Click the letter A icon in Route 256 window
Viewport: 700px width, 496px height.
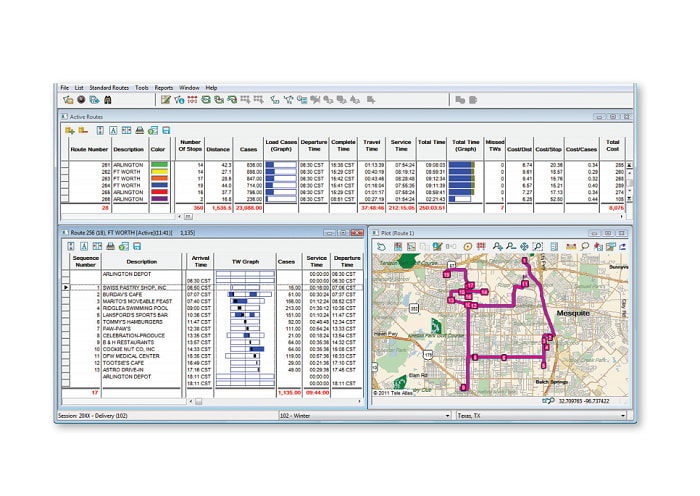(84, 246)
